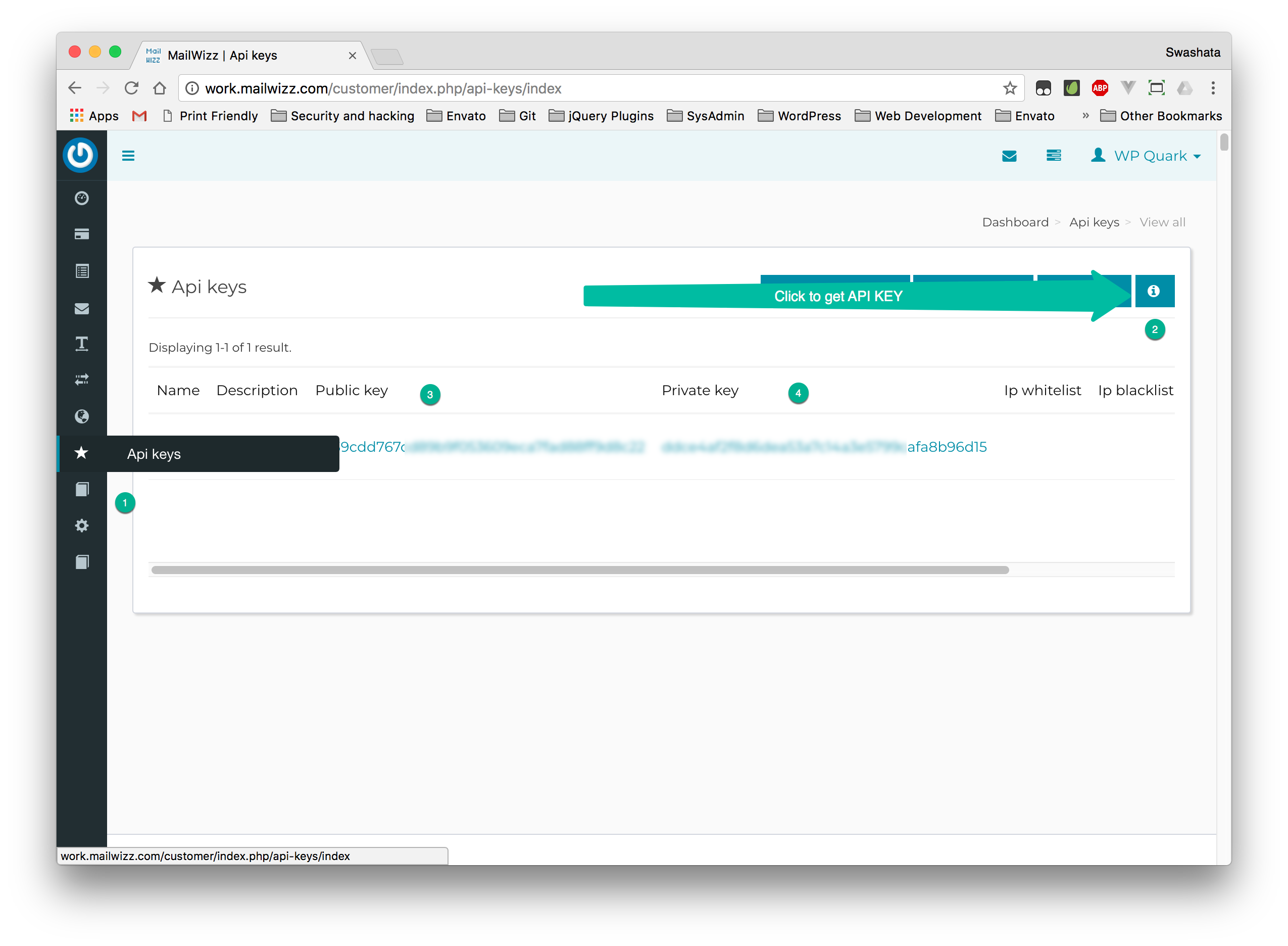Click the Swashata Chrome profile button
Image resolution: width=1288 pixels, height=946 pixels.
coord(1193,53)
